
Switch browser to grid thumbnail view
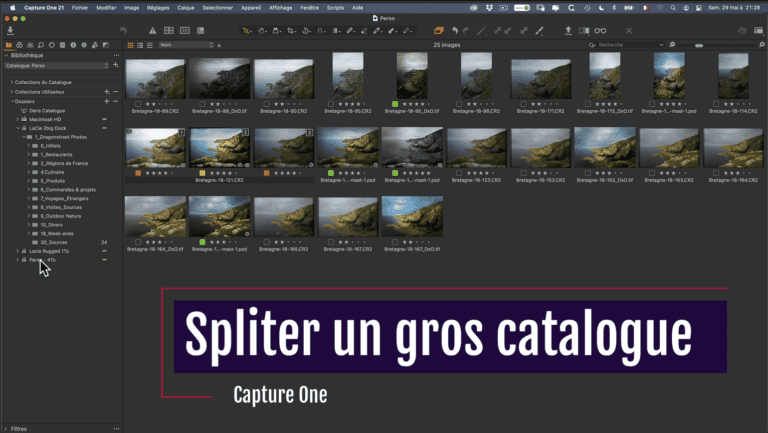click(130, 45)
